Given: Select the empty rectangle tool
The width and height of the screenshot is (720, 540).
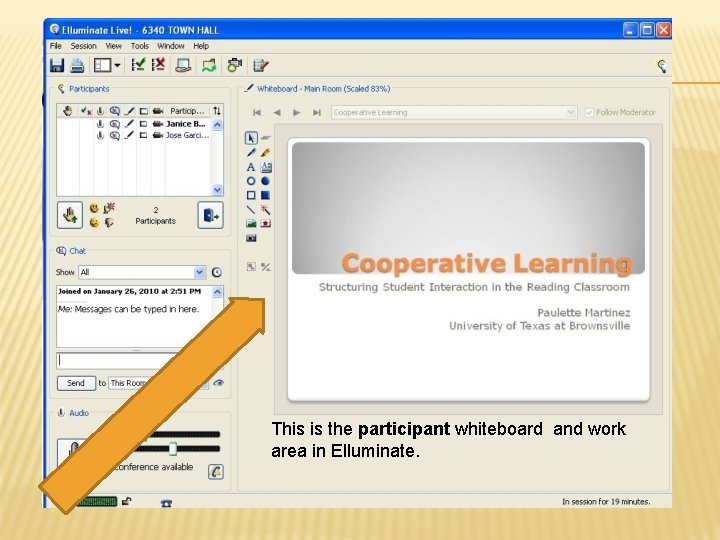Looking at the screenshot, I should 251,195.
